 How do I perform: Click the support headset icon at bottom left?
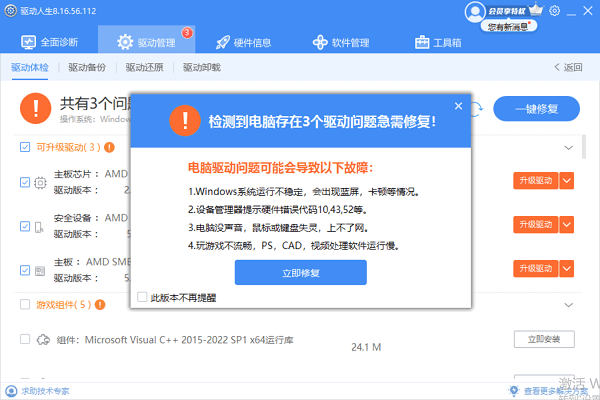click(x=11, y=391)
